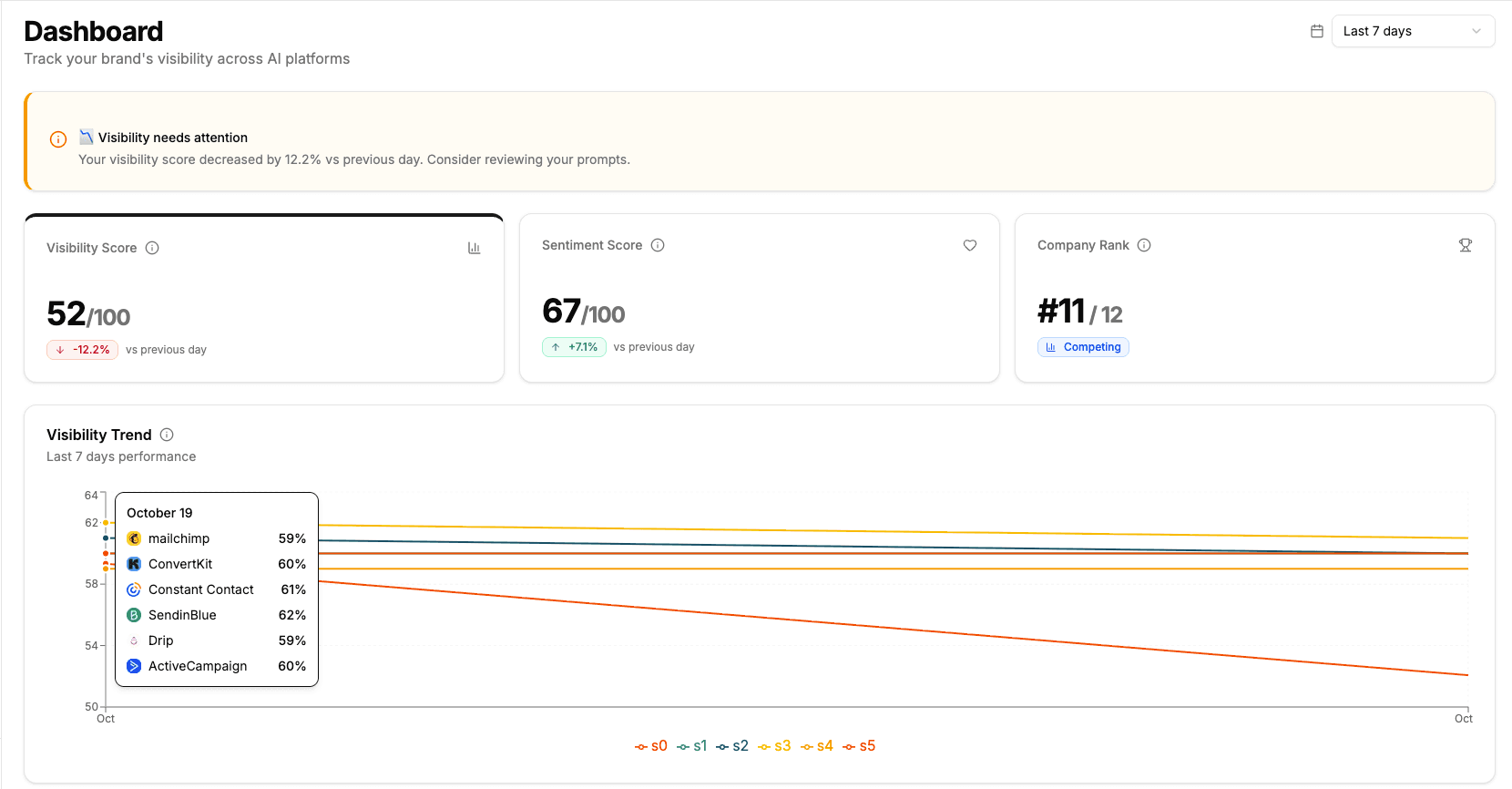Click the calendar icon beside the date range
The height and width of the screenshot is (789, 1512).
coord(1317,31)
